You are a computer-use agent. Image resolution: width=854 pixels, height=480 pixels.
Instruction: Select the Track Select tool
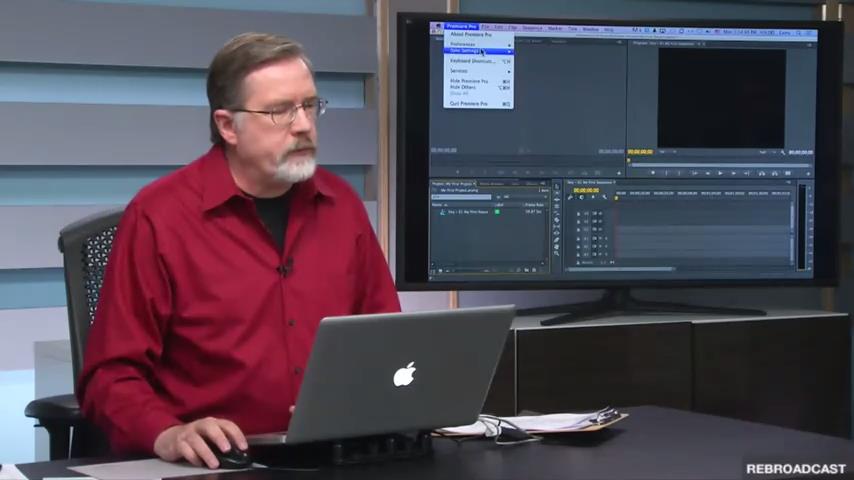[x=557, y=193]
